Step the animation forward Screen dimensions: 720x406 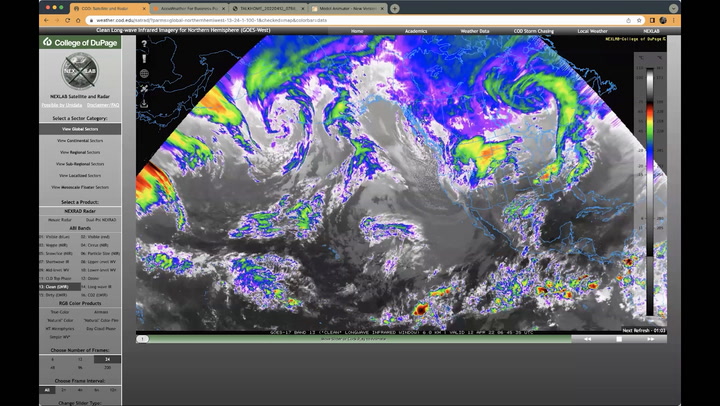(651, 339)
